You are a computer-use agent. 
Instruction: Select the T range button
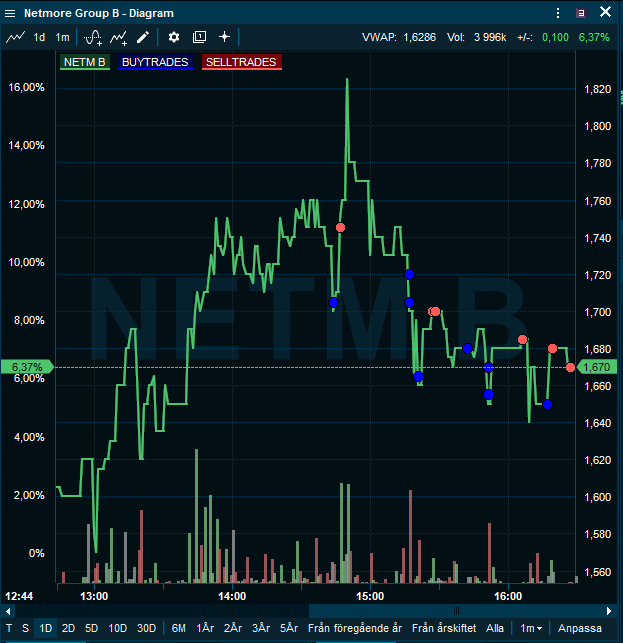click(9, 628)
